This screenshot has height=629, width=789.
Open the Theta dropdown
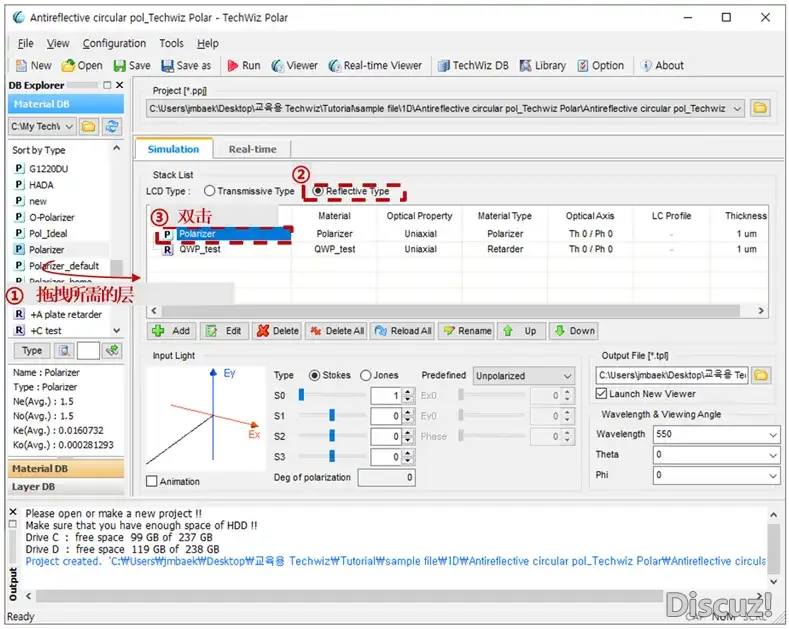pos(773,455)
